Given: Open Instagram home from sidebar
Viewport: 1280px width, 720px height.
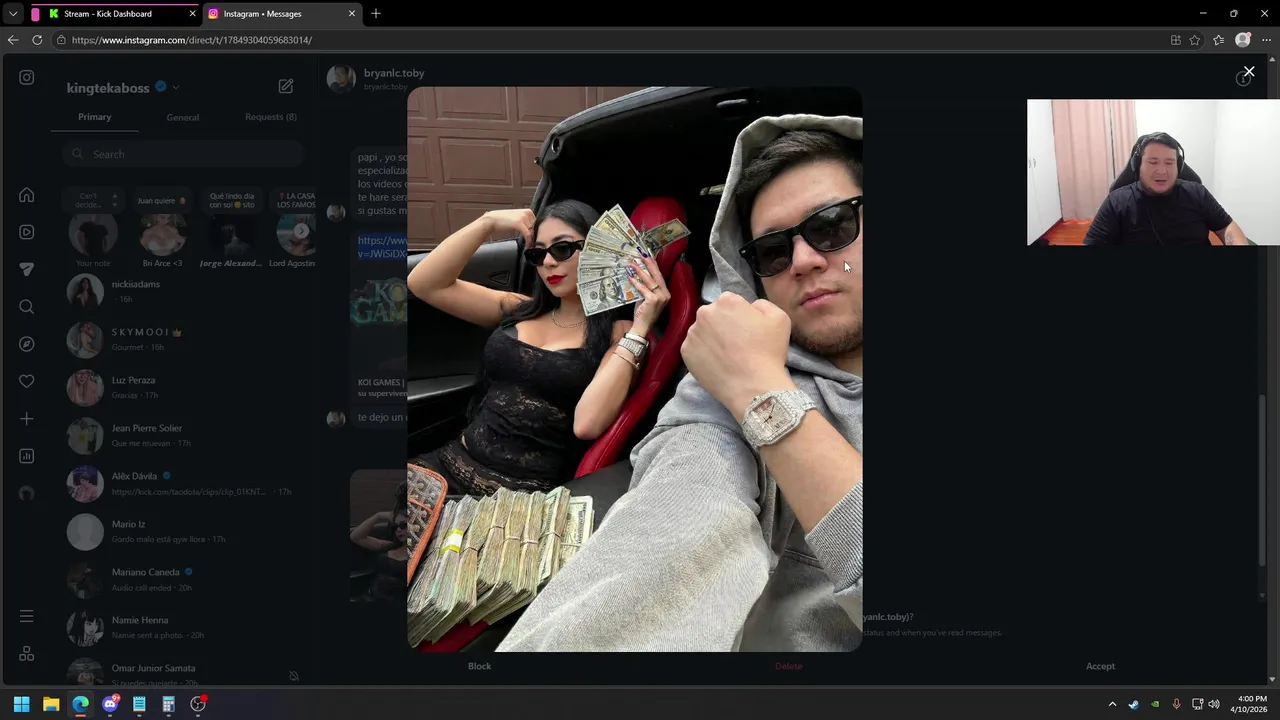Looking at the screenshot, I should [x=27, y=195].
